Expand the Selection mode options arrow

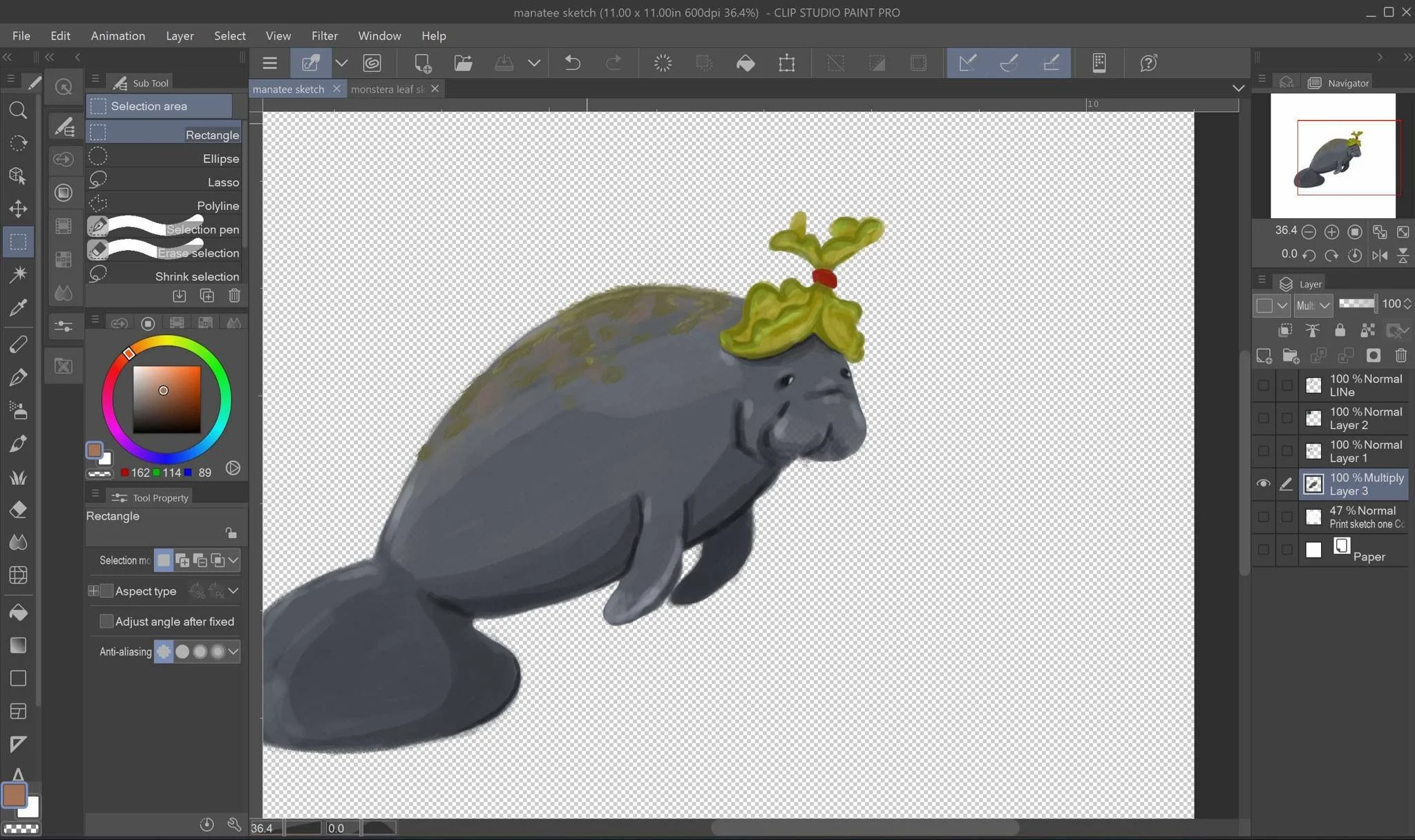(x=234, y=560)
